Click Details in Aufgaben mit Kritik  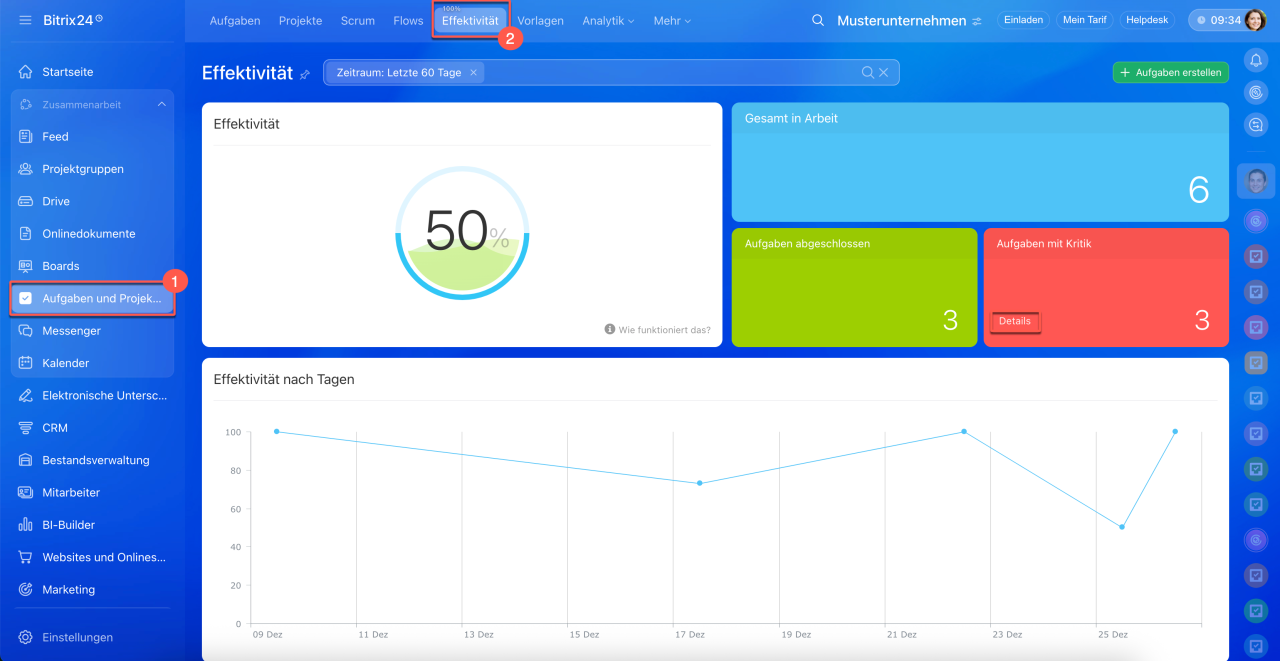[x=1014, y=321]
